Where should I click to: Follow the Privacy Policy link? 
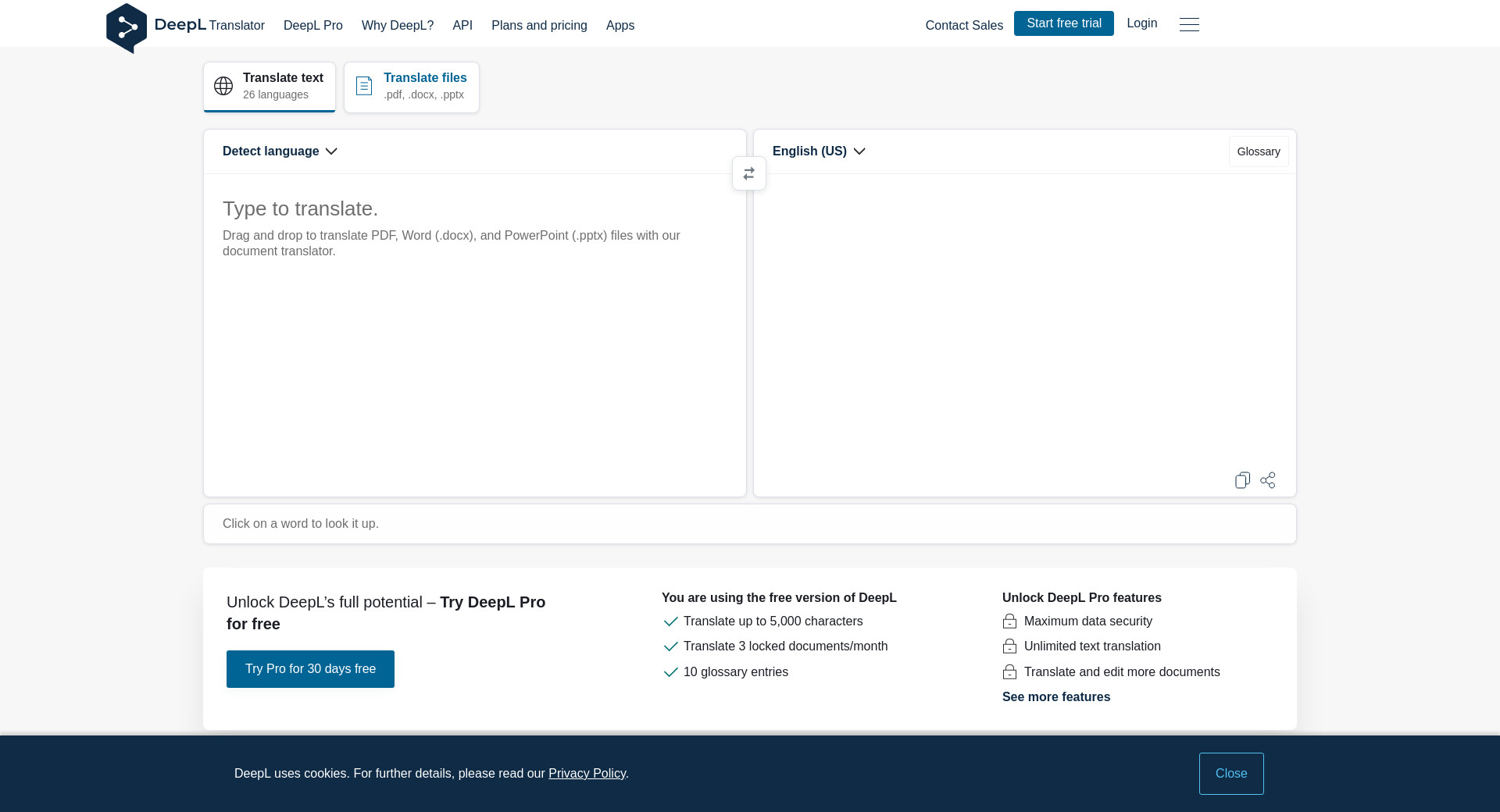tap(587, 774)
